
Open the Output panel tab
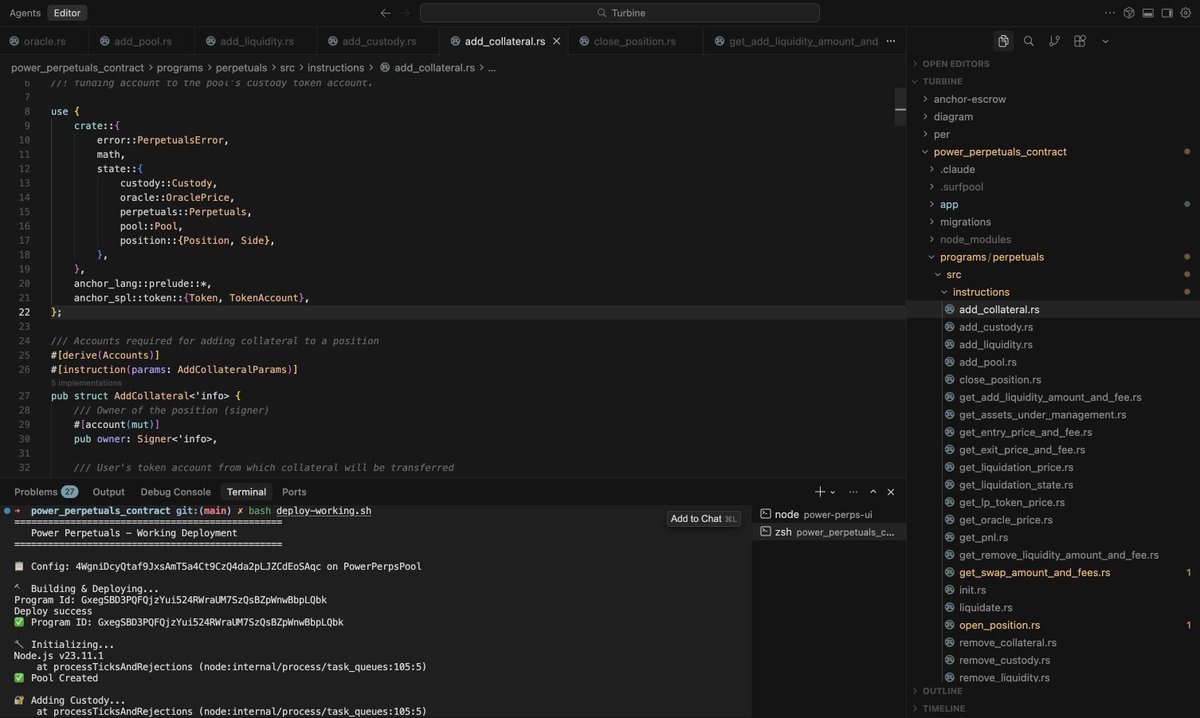pyautogui.click(x=109, y=492)
